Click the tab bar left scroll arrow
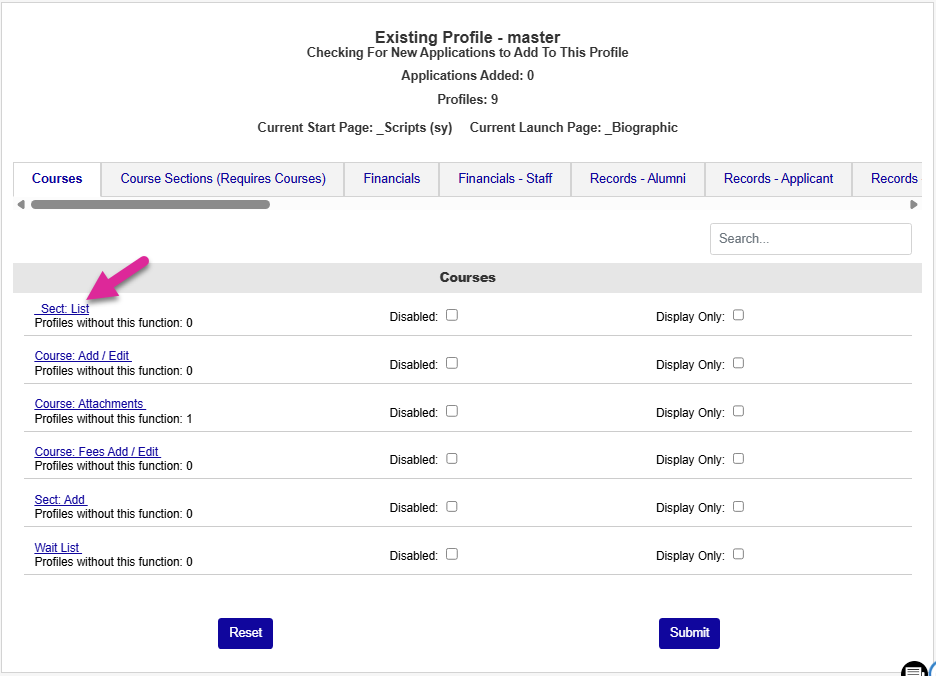 pyautogui.click(x=20, y=205)
